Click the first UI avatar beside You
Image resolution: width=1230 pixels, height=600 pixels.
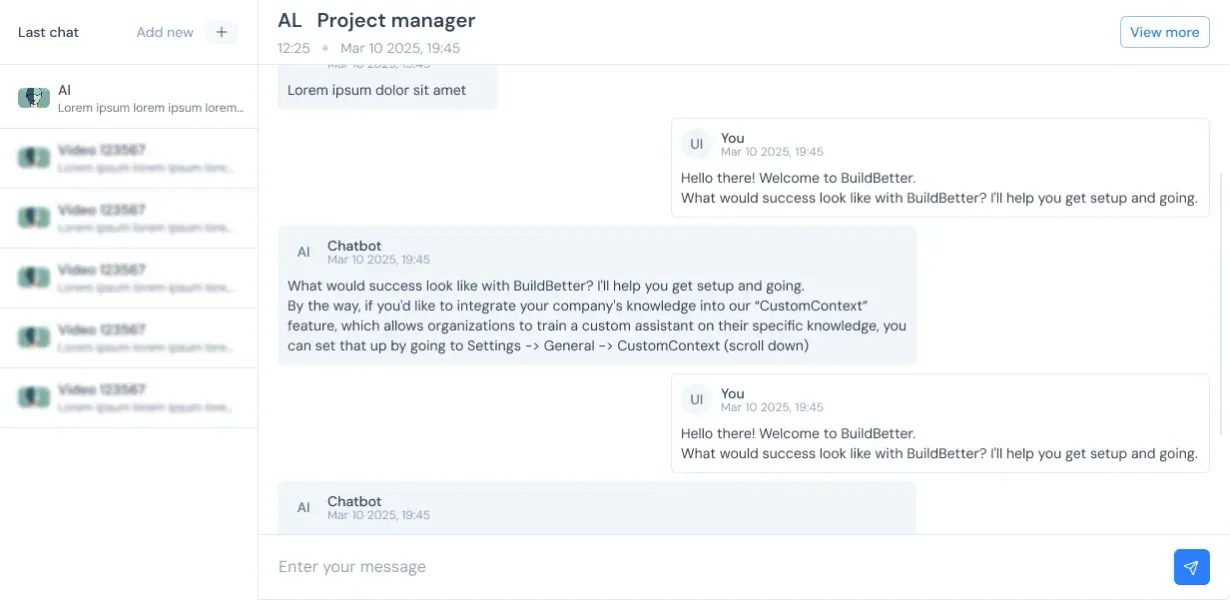[696, 144]
